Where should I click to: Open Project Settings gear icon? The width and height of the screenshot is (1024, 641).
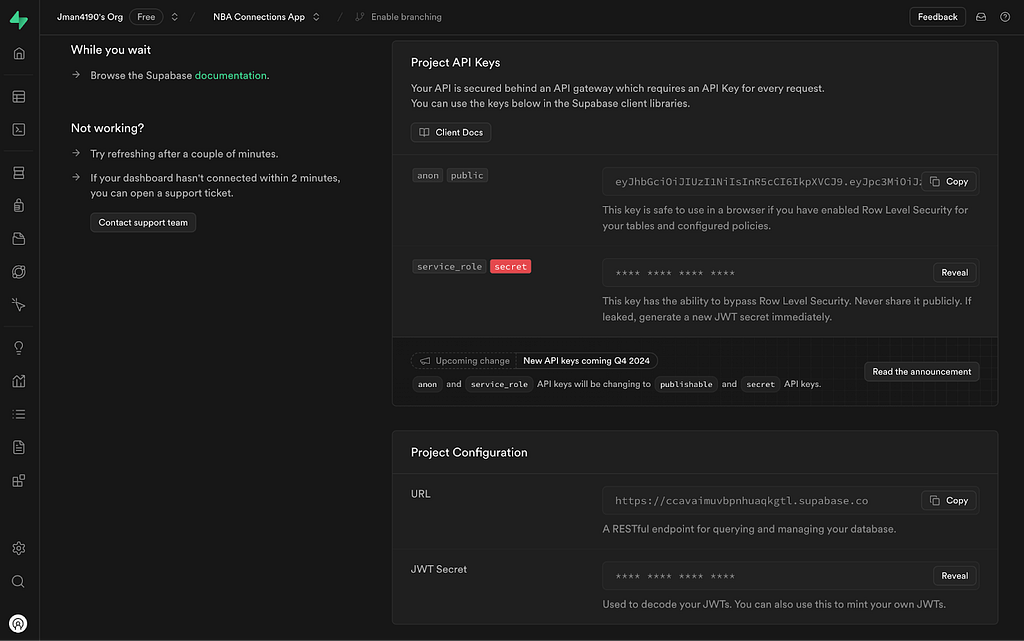19,548
